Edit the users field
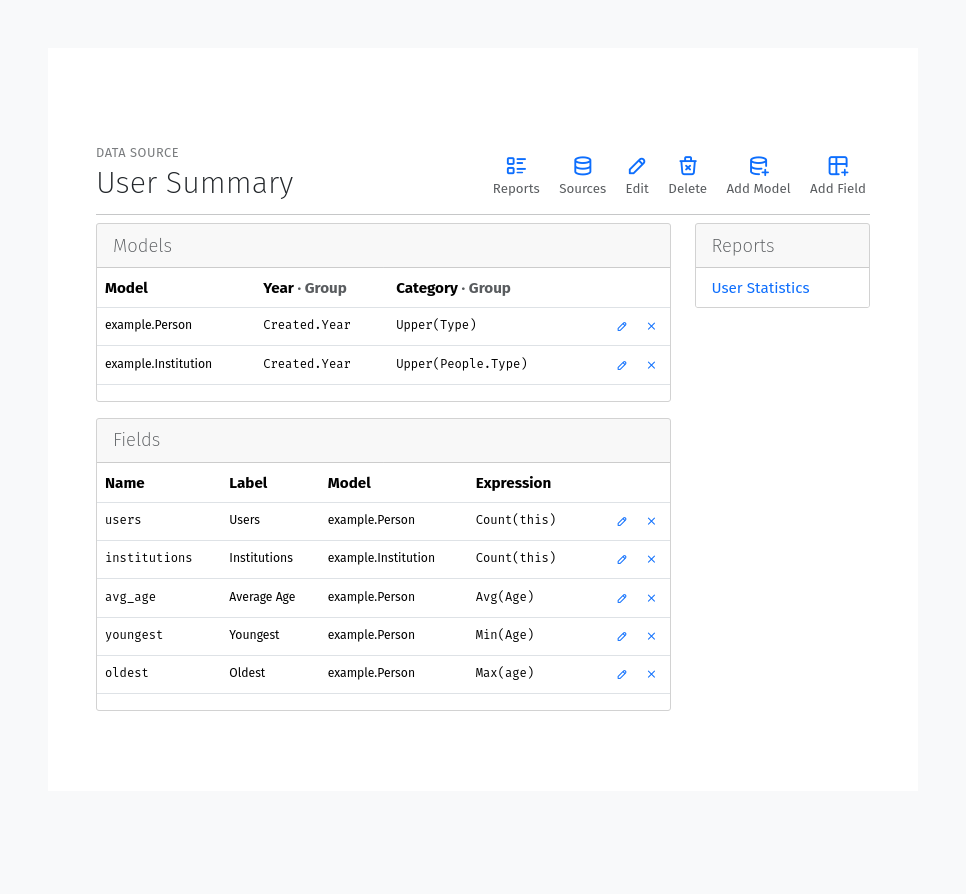Viewport: 966px width, 894px height. (622, 521)
